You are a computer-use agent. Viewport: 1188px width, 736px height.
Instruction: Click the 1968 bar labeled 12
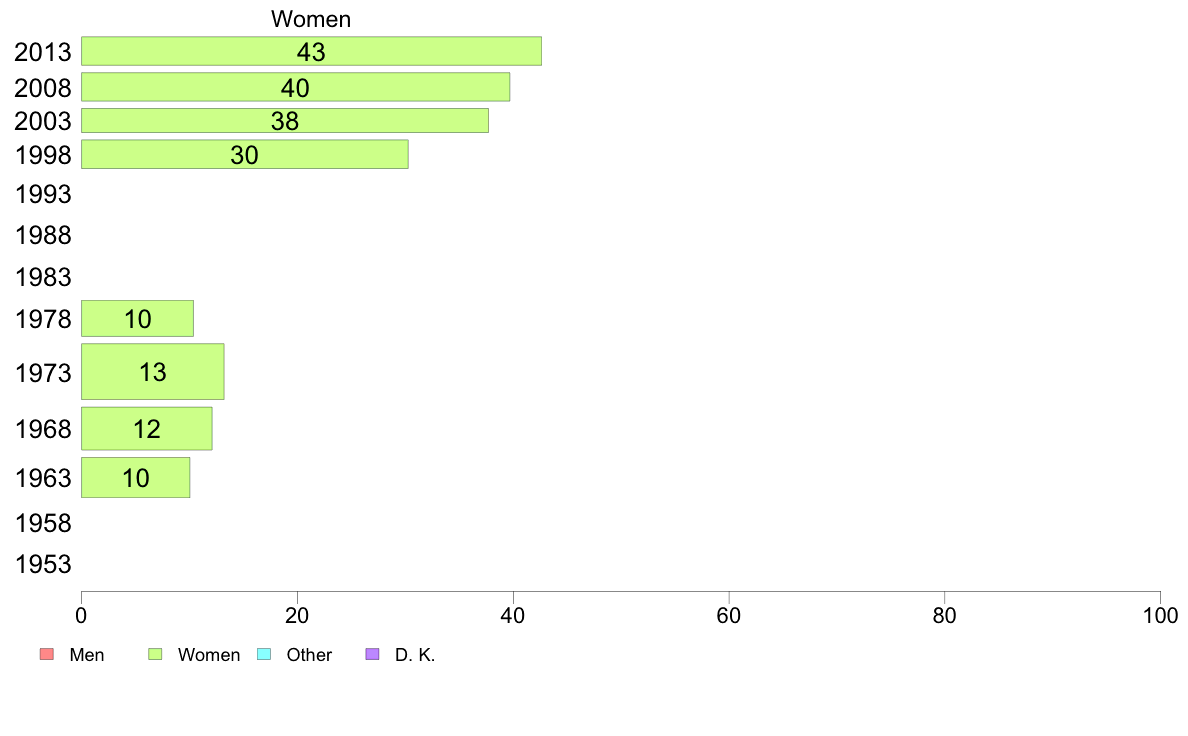click(146, 429)
